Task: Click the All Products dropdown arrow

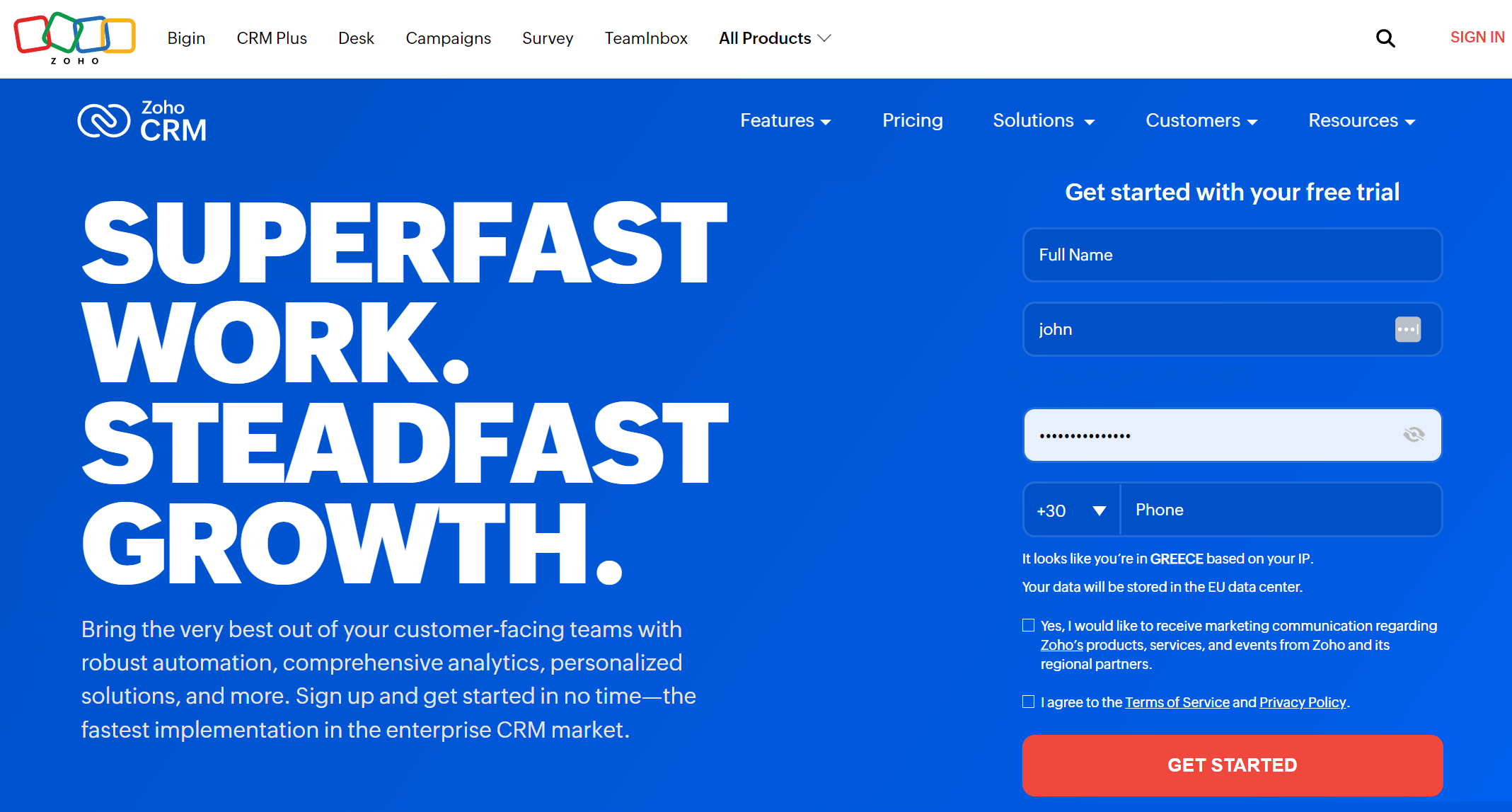Action: [825, 38]
